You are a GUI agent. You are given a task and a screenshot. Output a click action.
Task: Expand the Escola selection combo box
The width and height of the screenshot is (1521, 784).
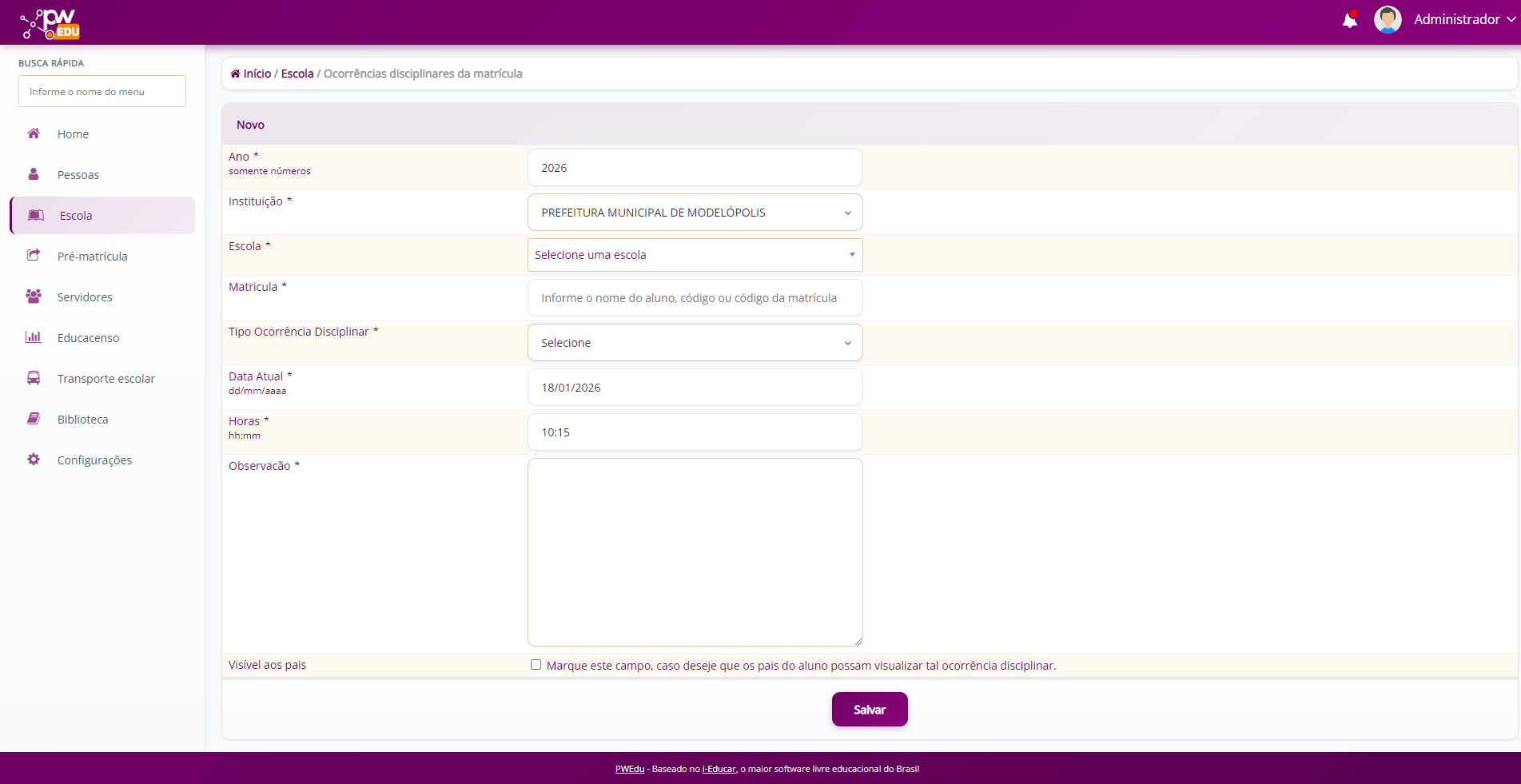point(695,255)
